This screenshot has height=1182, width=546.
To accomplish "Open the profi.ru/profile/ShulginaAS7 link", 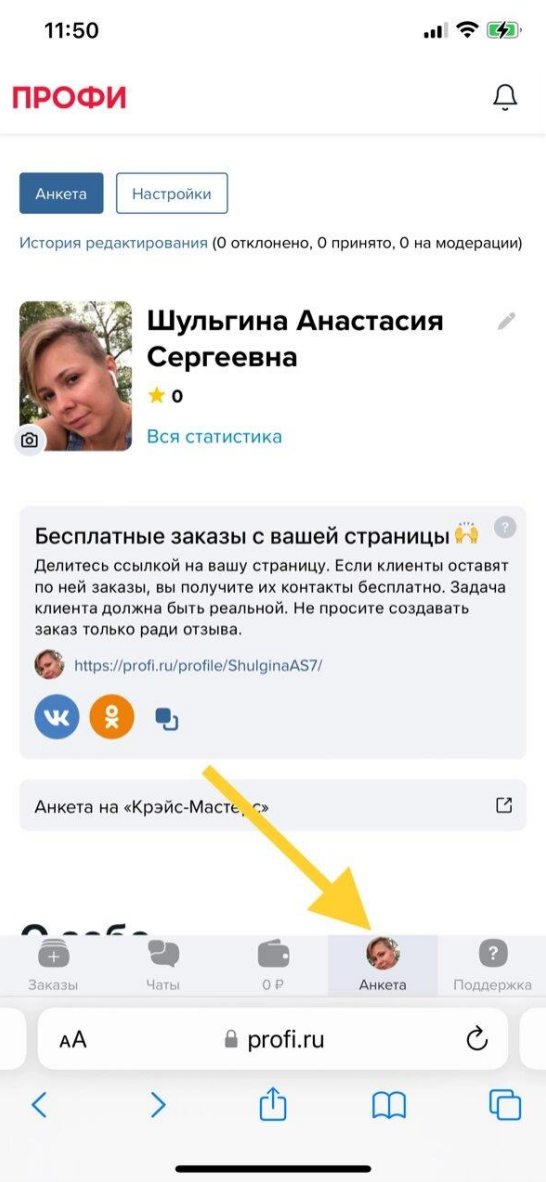I will [198, 666].
